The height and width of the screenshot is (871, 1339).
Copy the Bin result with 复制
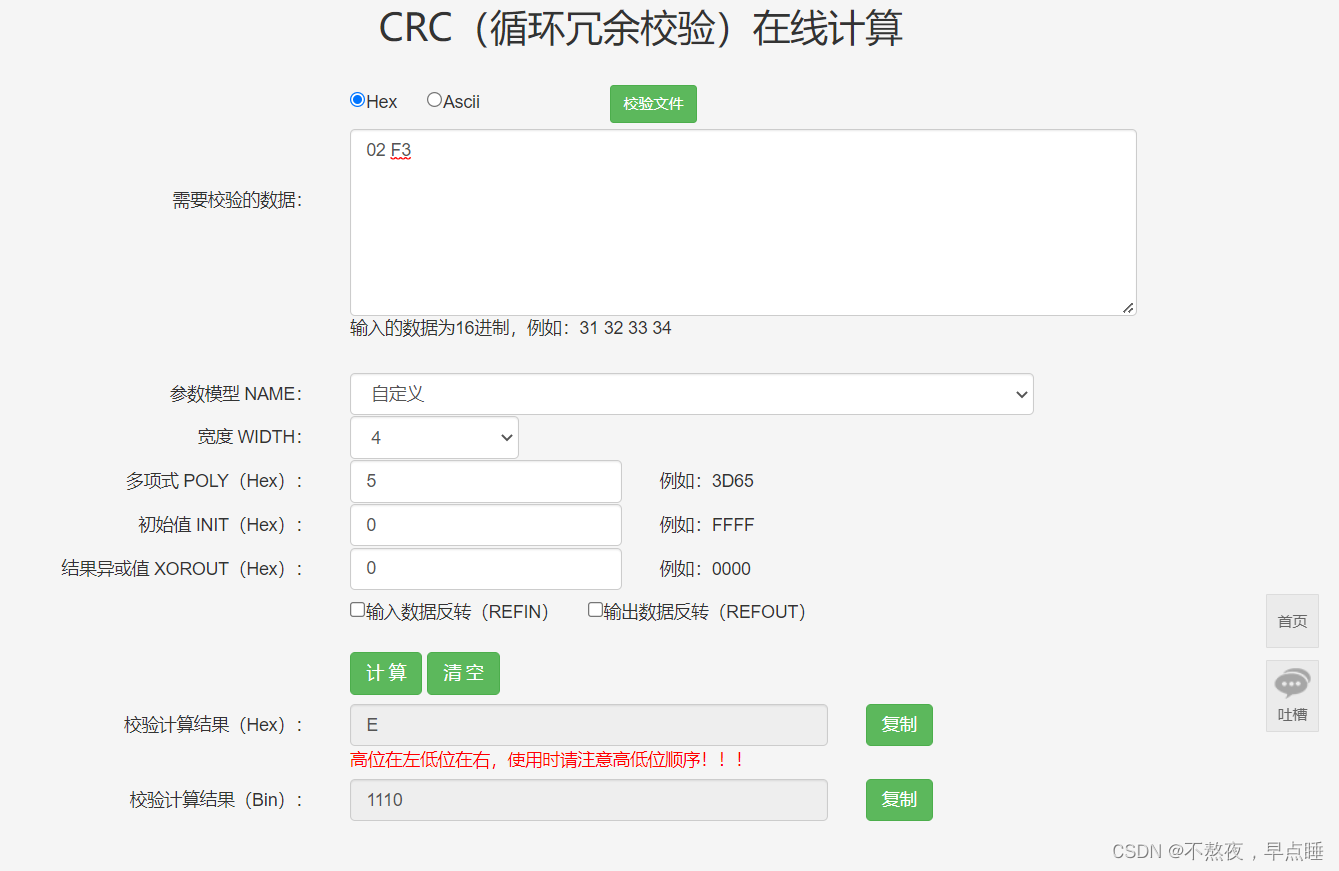click(x=899, y=800)
